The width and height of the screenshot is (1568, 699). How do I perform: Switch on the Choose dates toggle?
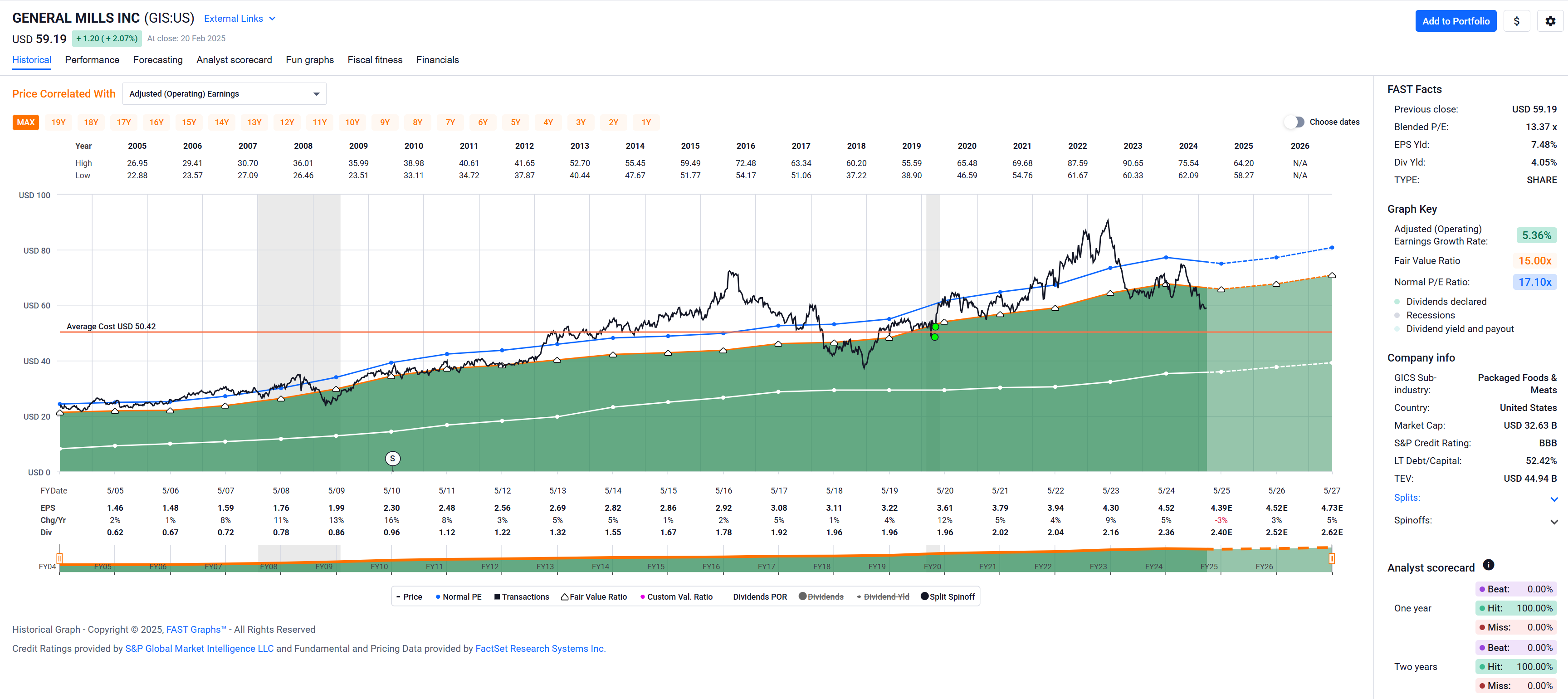1294,122
